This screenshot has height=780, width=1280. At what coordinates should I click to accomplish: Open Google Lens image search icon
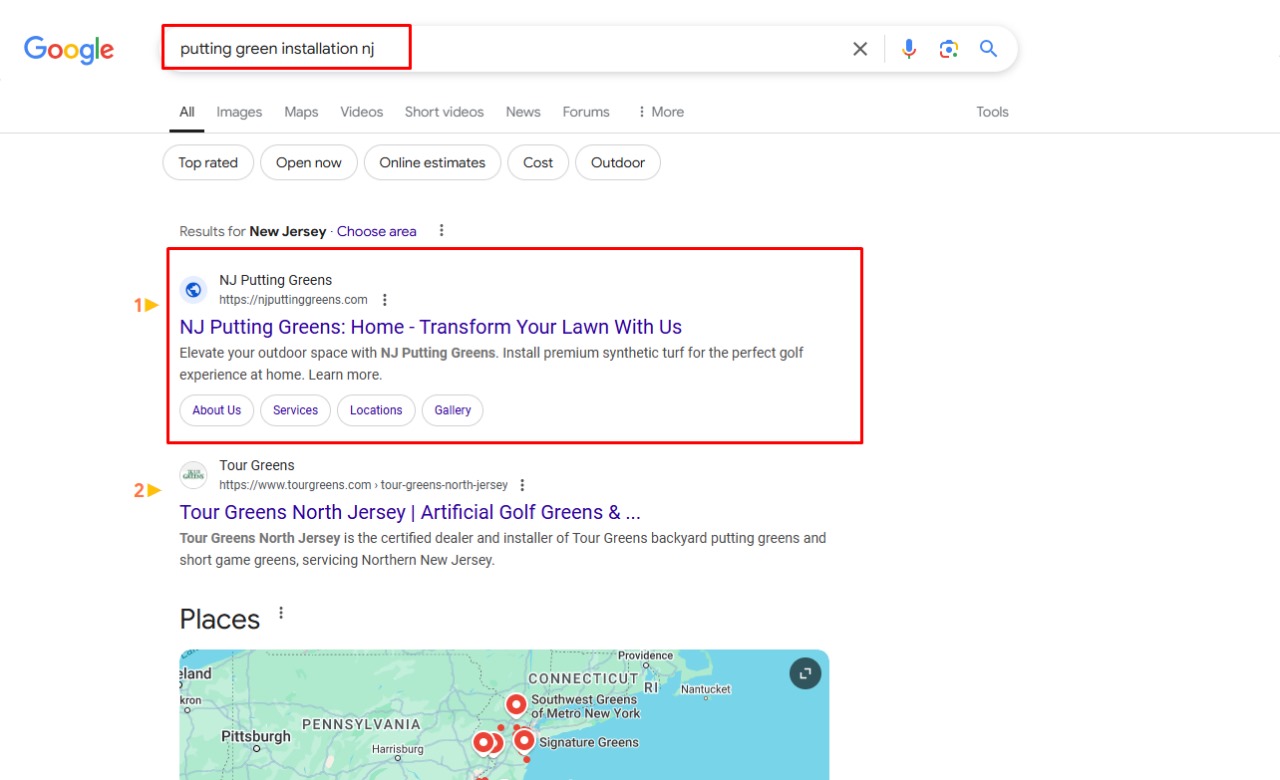pos(949,49)
